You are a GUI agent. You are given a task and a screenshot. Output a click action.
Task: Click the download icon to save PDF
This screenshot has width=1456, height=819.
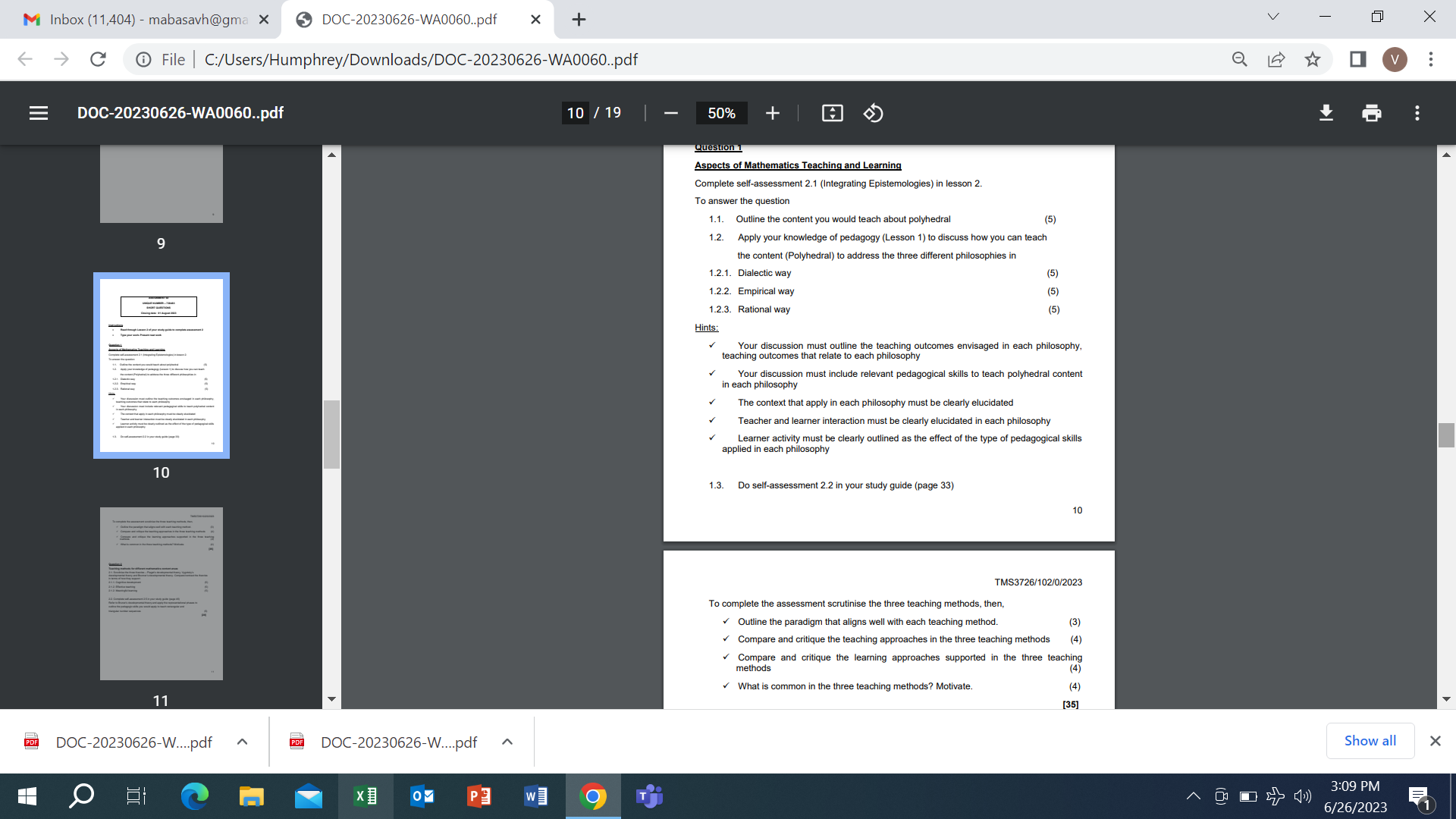coord(1325,112)
